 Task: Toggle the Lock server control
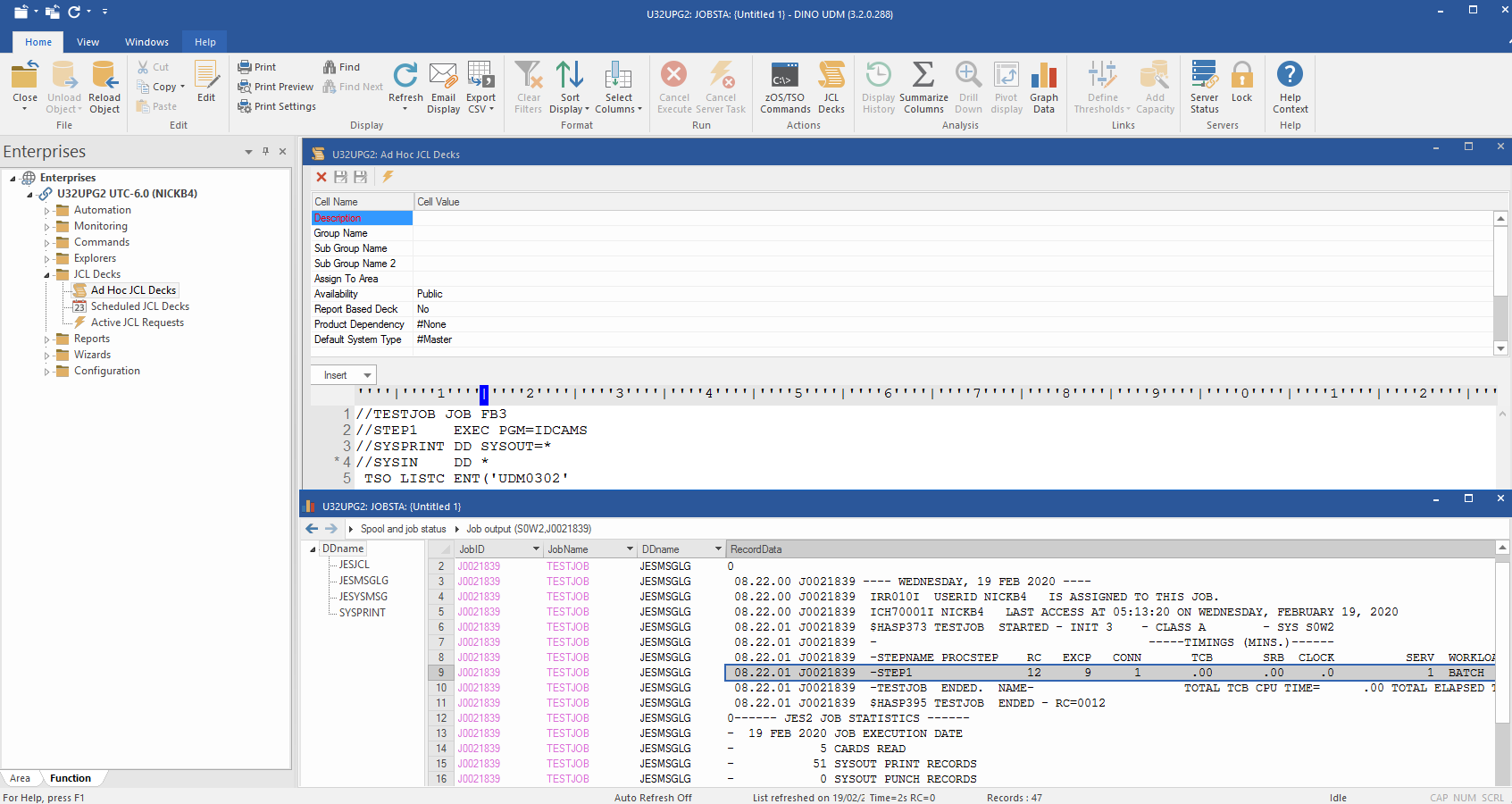tap(1242, 87)
